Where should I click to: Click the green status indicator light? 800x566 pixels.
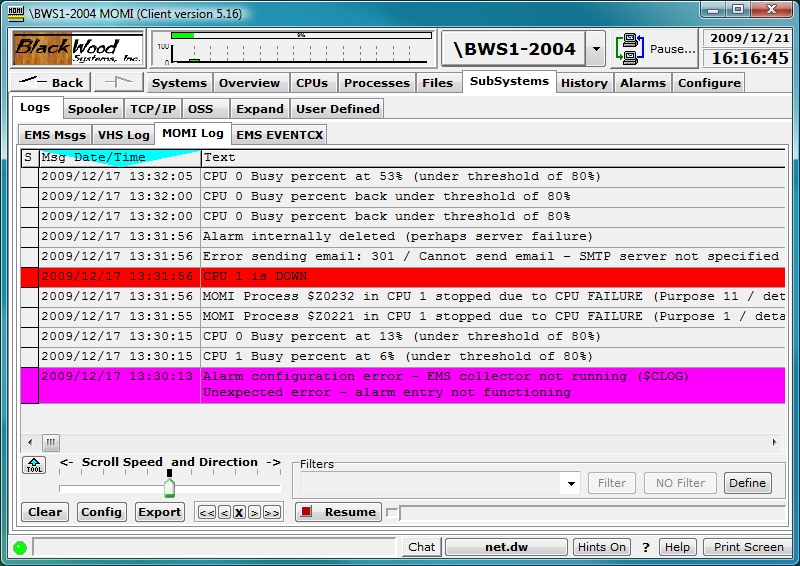click(19, 547)
